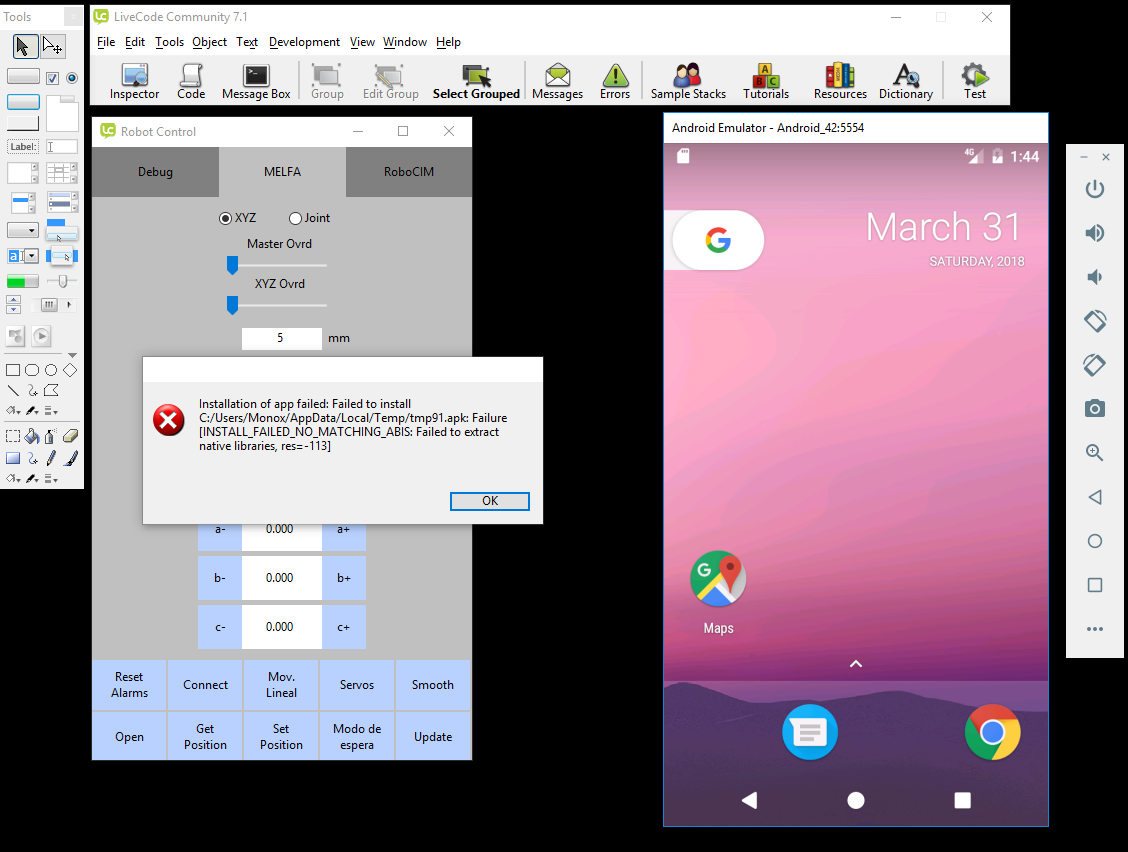1128x852 pixels.
Task: Click emulator zoom magnifier icon
Action: (x=1095, y=453)
